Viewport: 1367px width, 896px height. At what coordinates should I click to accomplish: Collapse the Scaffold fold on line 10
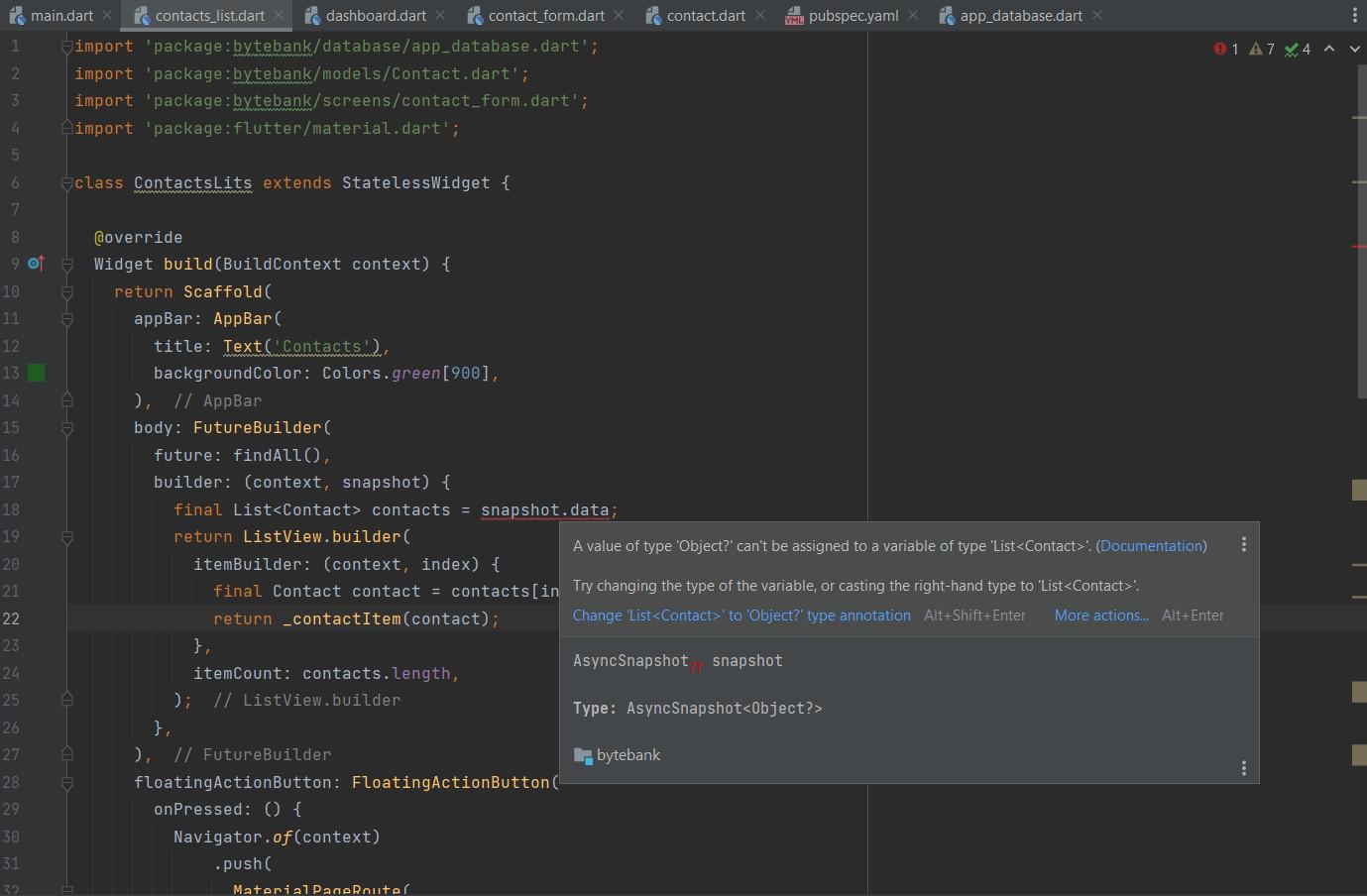[x=66, y=291]
